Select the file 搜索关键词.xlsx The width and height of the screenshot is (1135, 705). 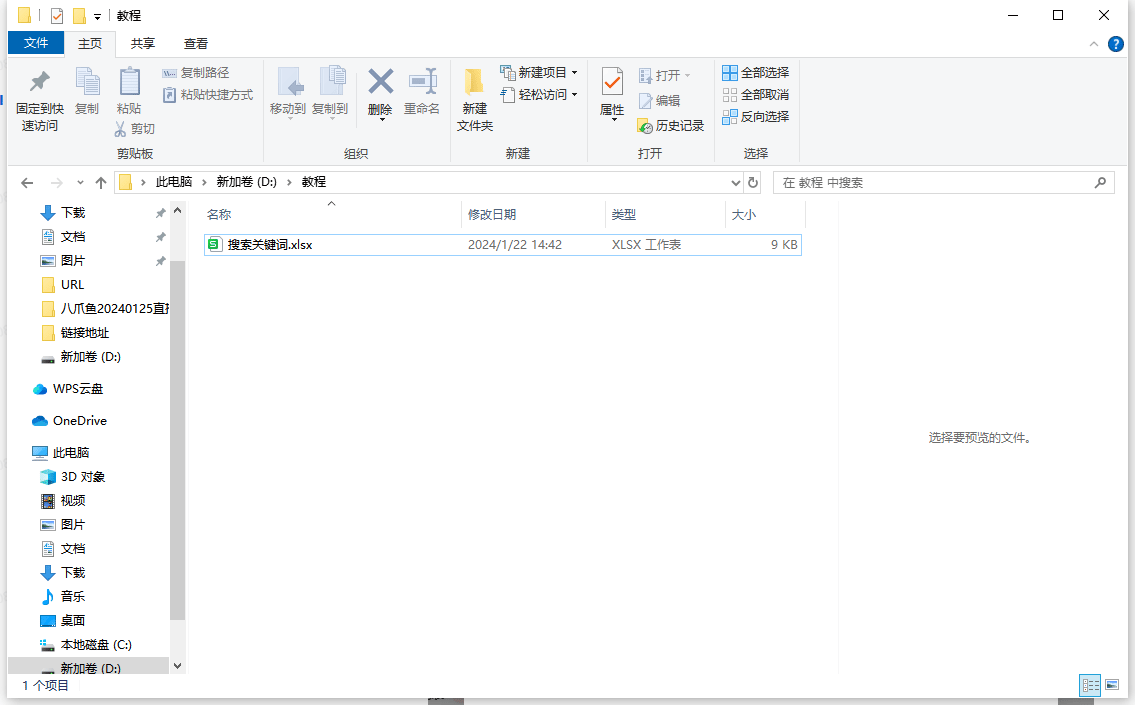pyautogui.click(x=502, y=245)
